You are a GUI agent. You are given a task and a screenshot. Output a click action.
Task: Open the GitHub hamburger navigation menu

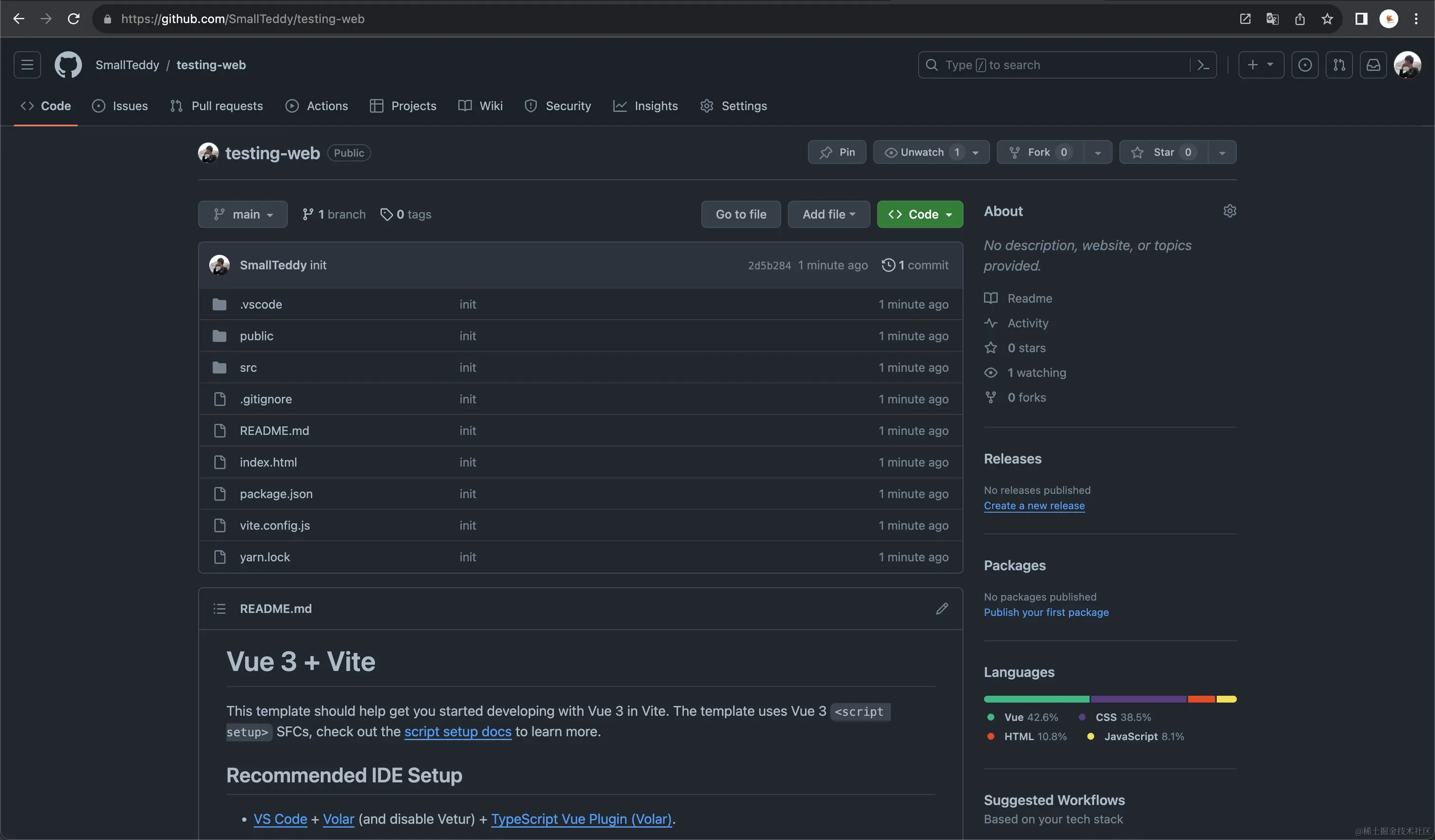pyautogui.click(x=27, y=65)
